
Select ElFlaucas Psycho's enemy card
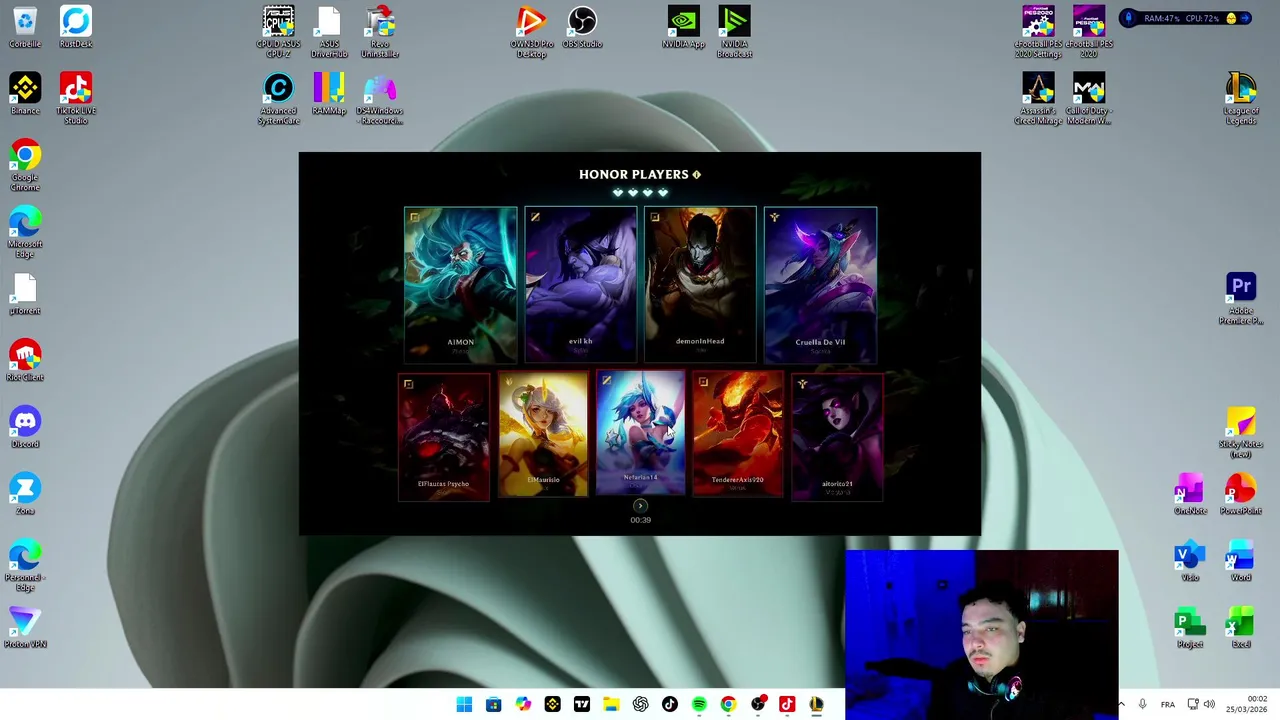(x=444, y=436)
